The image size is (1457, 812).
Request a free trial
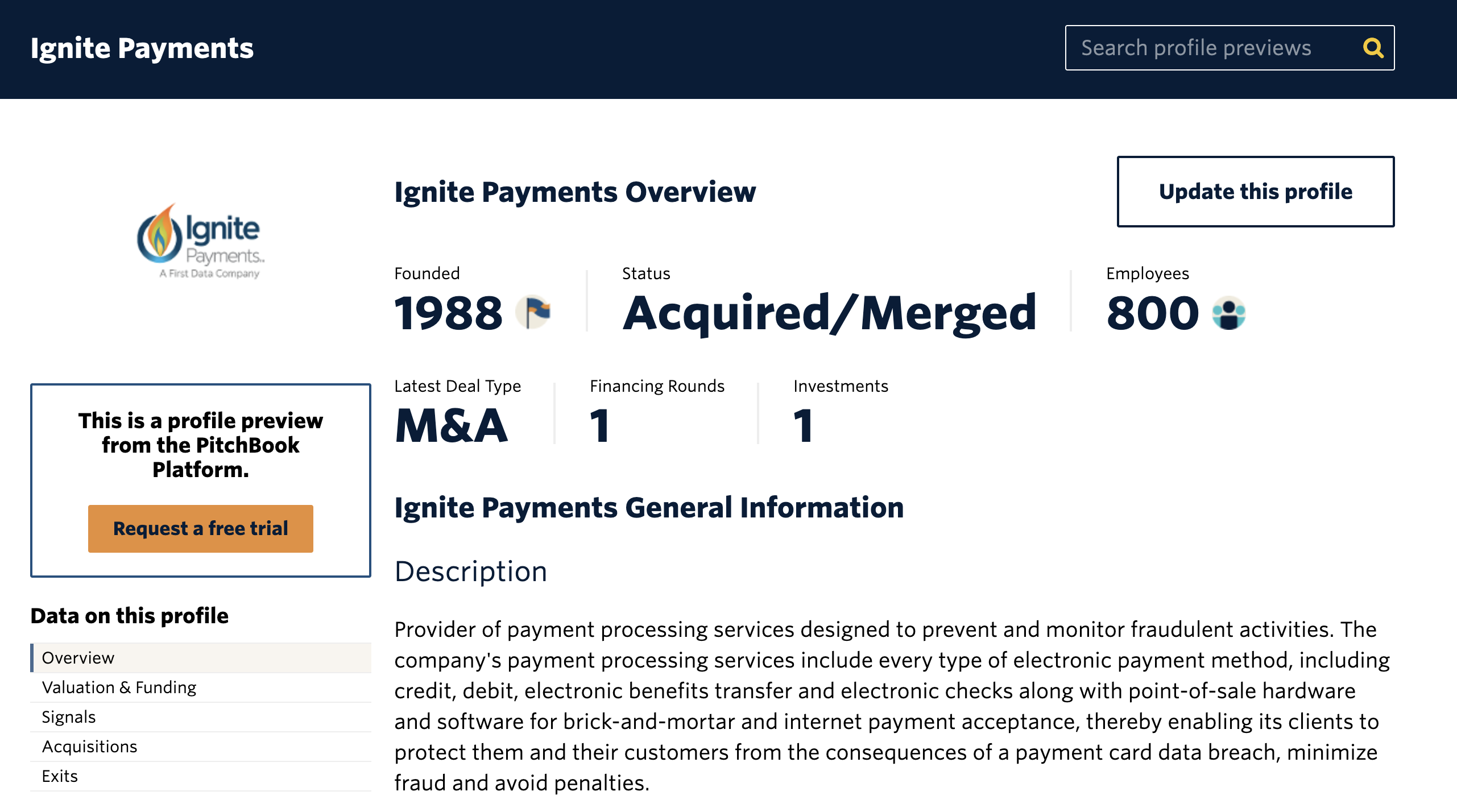[201, 528]
